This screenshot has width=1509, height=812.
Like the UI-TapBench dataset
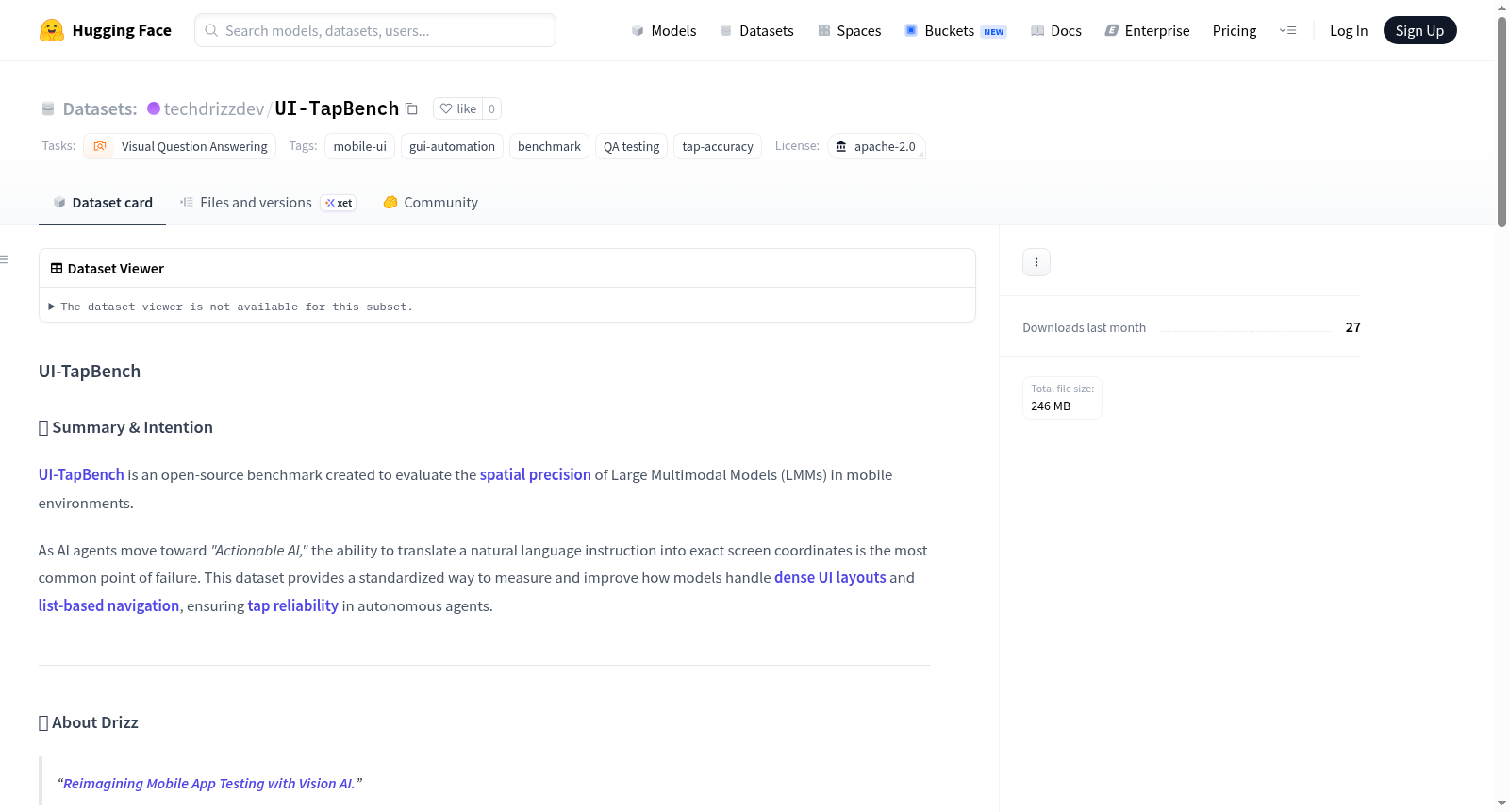click(458, 108)
